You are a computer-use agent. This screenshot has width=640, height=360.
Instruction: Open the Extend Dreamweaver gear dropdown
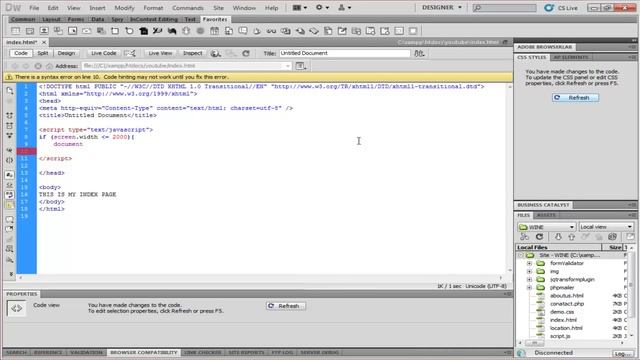point(322,8)
